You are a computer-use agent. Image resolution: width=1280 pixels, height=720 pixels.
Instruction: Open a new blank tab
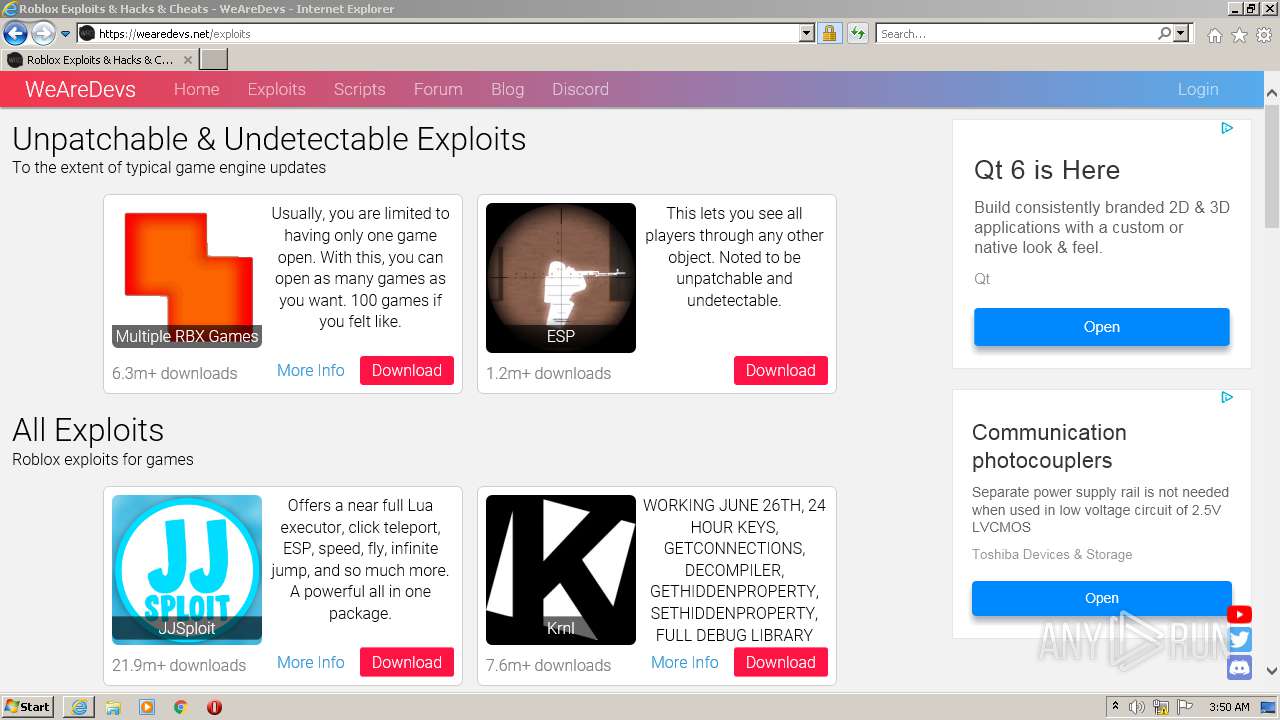coord(214,60)
